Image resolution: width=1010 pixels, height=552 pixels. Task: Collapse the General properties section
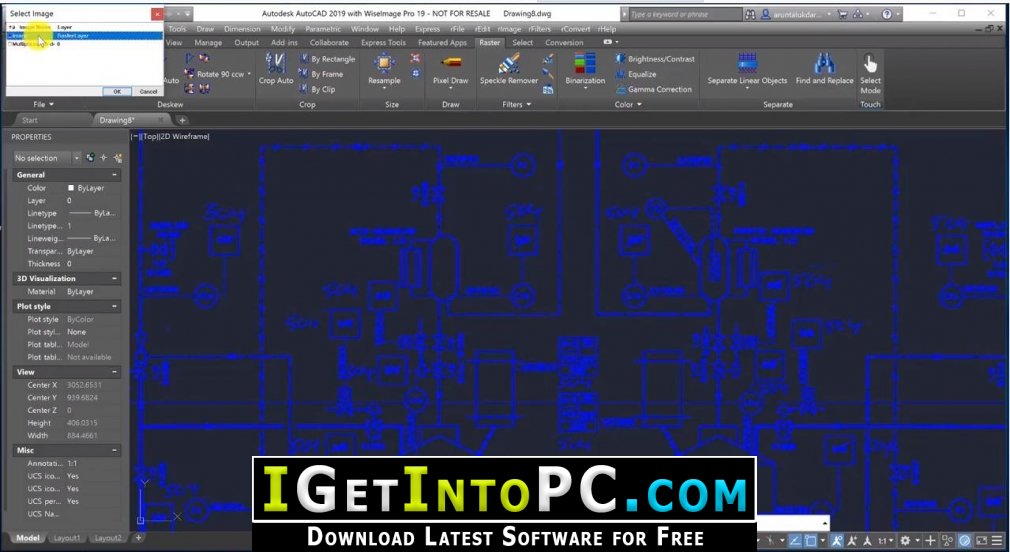[115, 175]
